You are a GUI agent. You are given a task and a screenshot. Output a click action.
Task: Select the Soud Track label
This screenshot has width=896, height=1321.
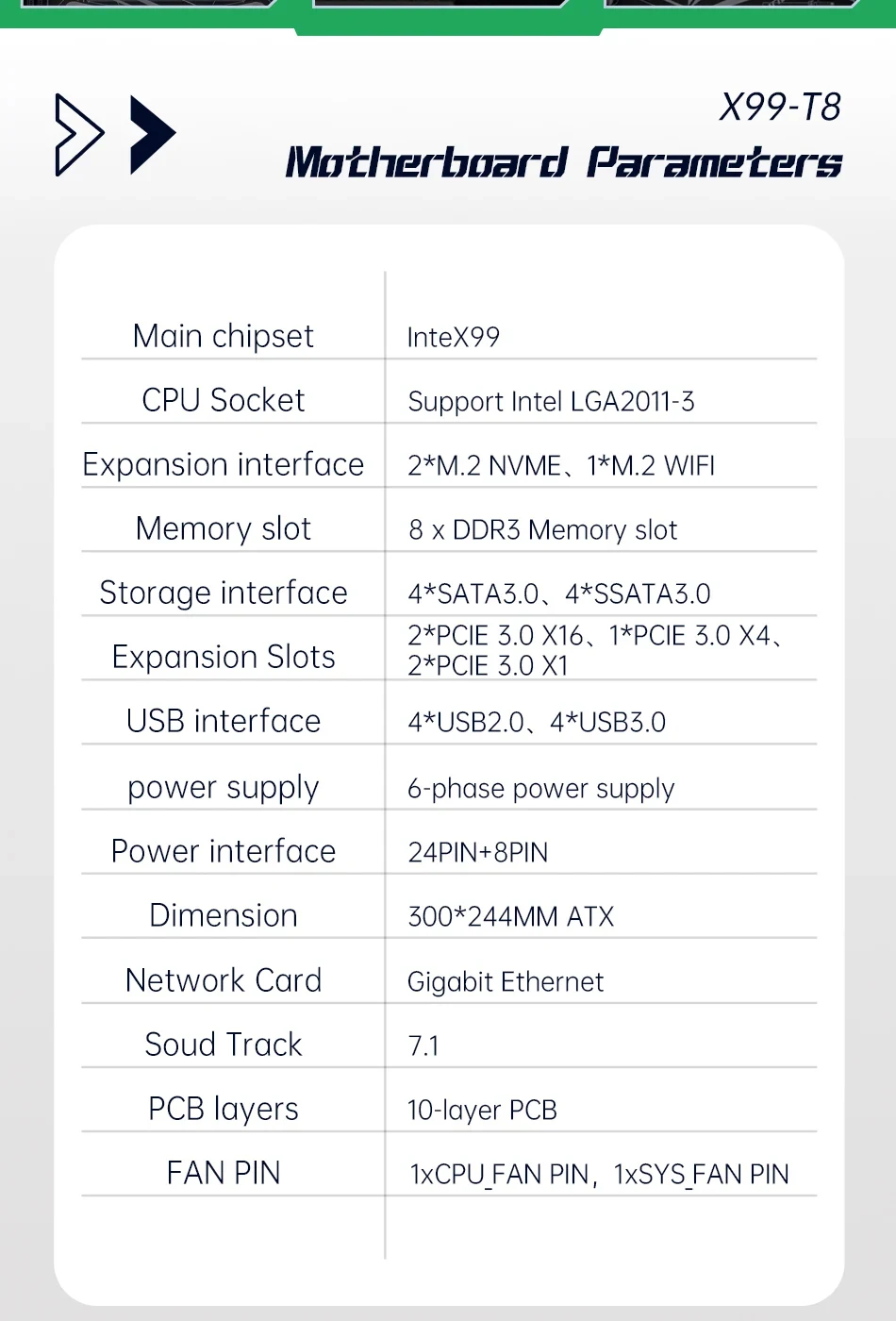224,1045
